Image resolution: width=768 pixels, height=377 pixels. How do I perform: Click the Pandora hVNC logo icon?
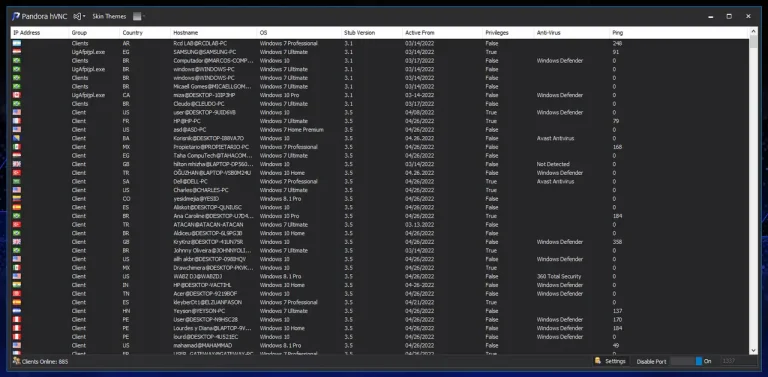coord(15,16)
